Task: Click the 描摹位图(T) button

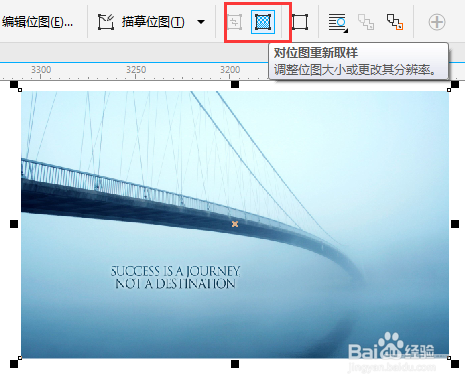Action: pos(153,22)
